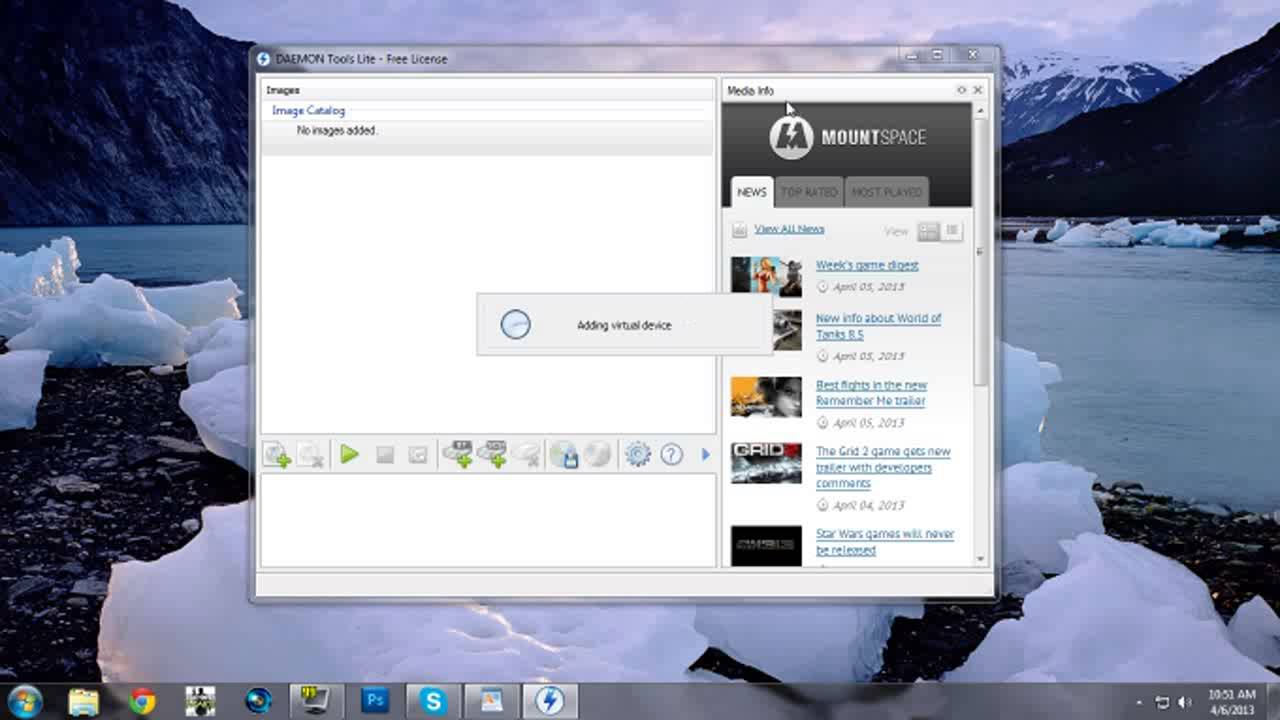Click the GRID 2 news thumbnail
Viewport: 1280px width, 720px height.
[766, 463]
